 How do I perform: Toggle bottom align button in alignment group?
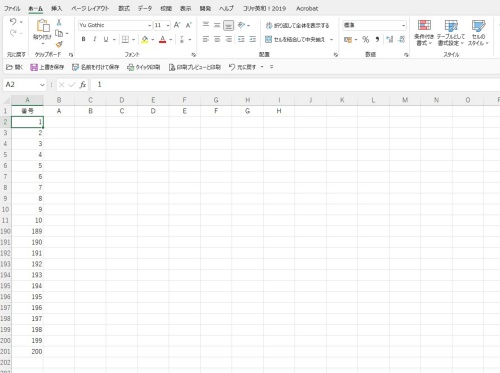coord(228,25)
